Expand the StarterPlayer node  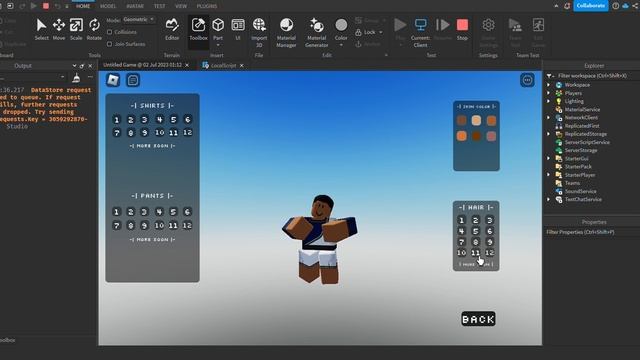tap(549, 175)
